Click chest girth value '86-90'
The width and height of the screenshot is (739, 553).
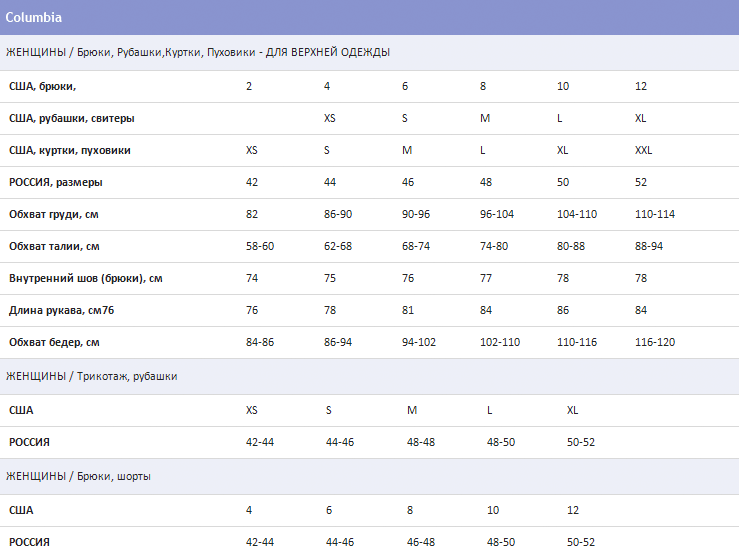click(x=338, y=215)
